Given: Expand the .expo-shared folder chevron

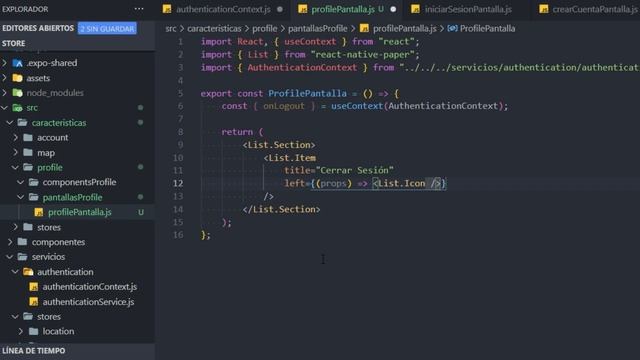Looking at the screenshot, I should [x=5, y=63].
